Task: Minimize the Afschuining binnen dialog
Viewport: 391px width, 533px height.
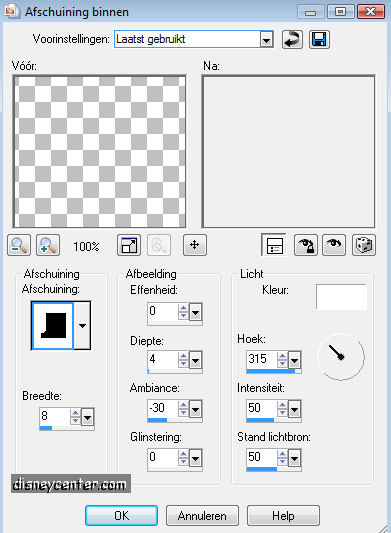Action: 311,12
